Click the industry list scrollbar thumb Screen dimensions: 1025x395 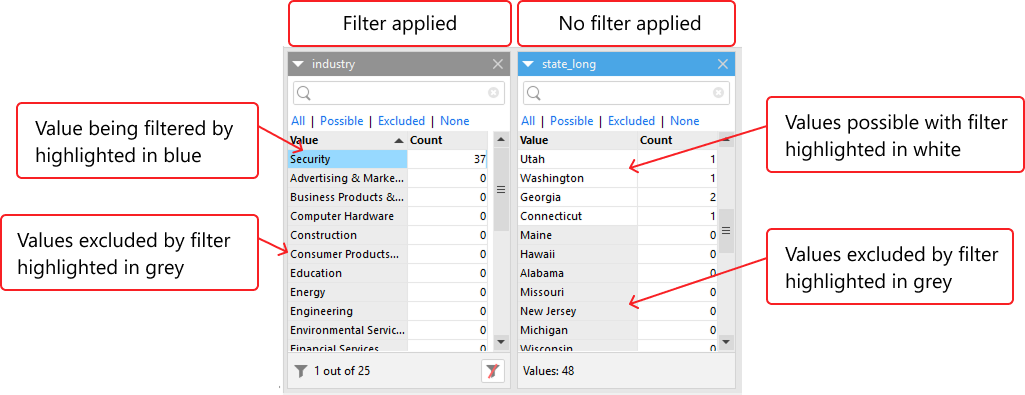501,190
